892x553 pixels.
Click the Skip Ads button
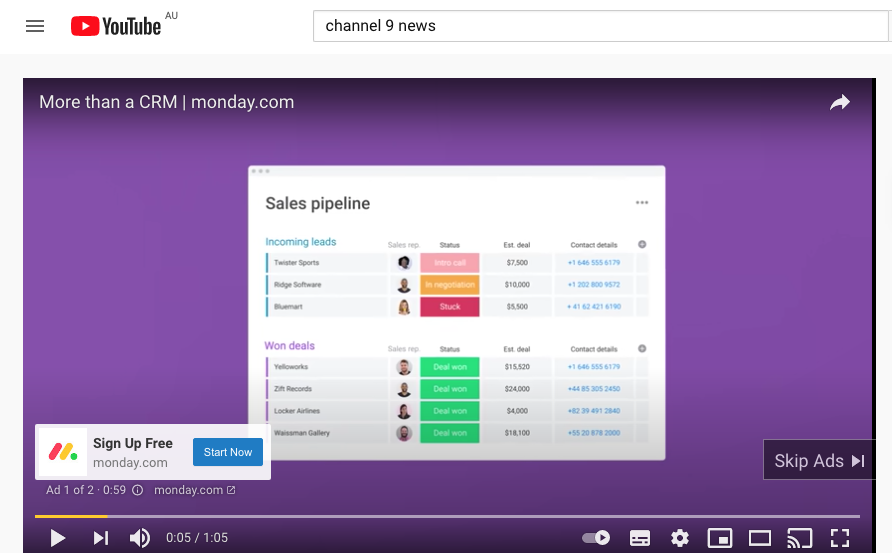(819, 460)
